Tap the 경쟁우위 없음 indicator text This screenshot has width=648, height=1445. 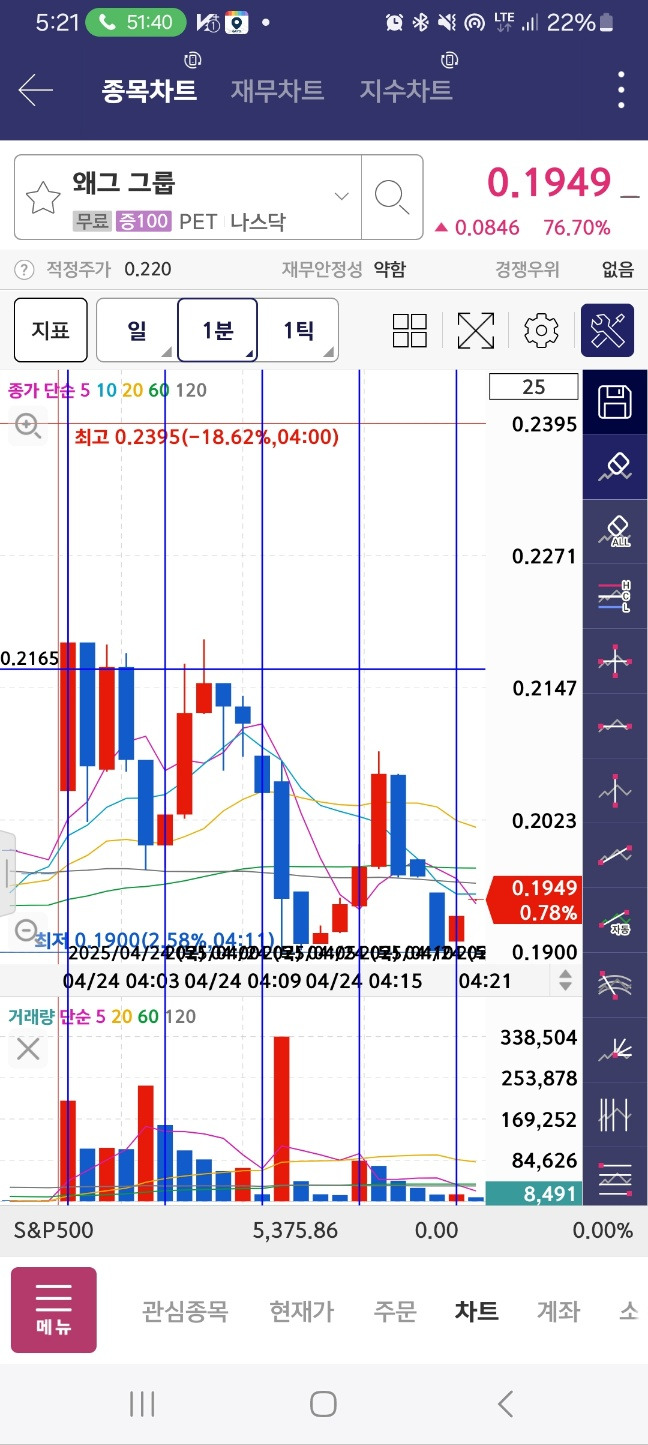point(564,269)
